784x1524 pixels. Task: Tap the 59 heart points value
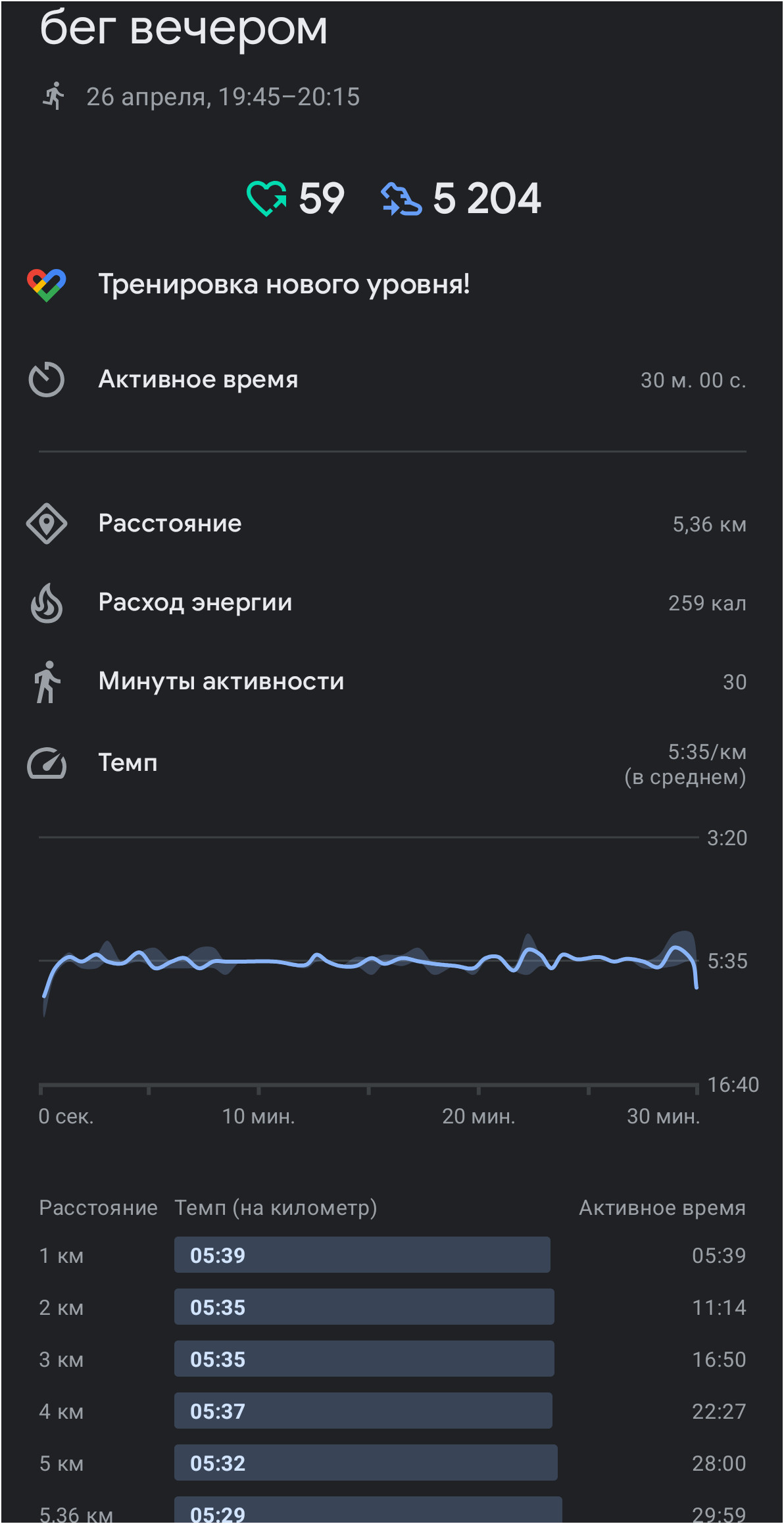321,199
